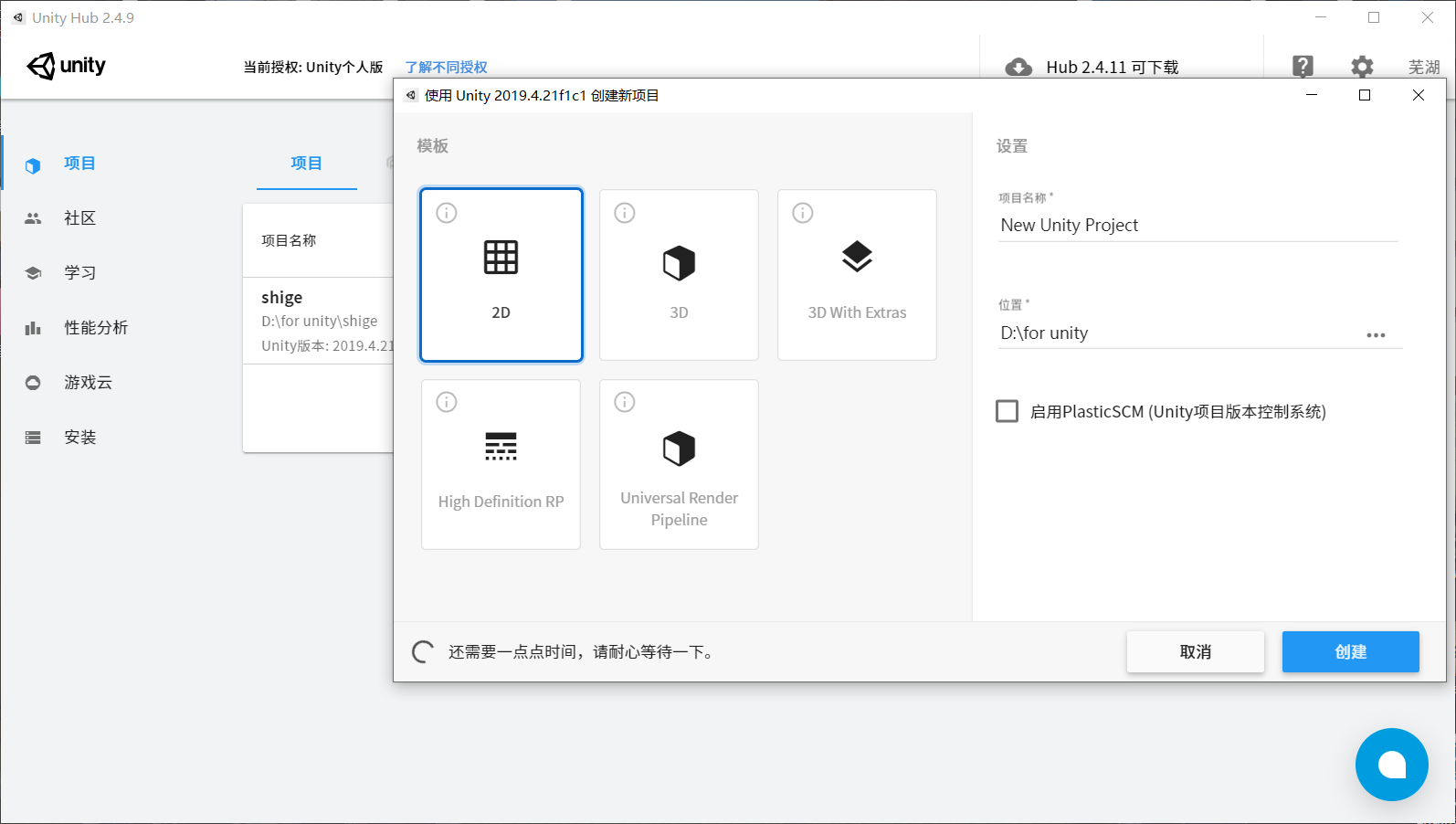Click the 2D grid icon
1456x824 pixels.
coord(501,258)
